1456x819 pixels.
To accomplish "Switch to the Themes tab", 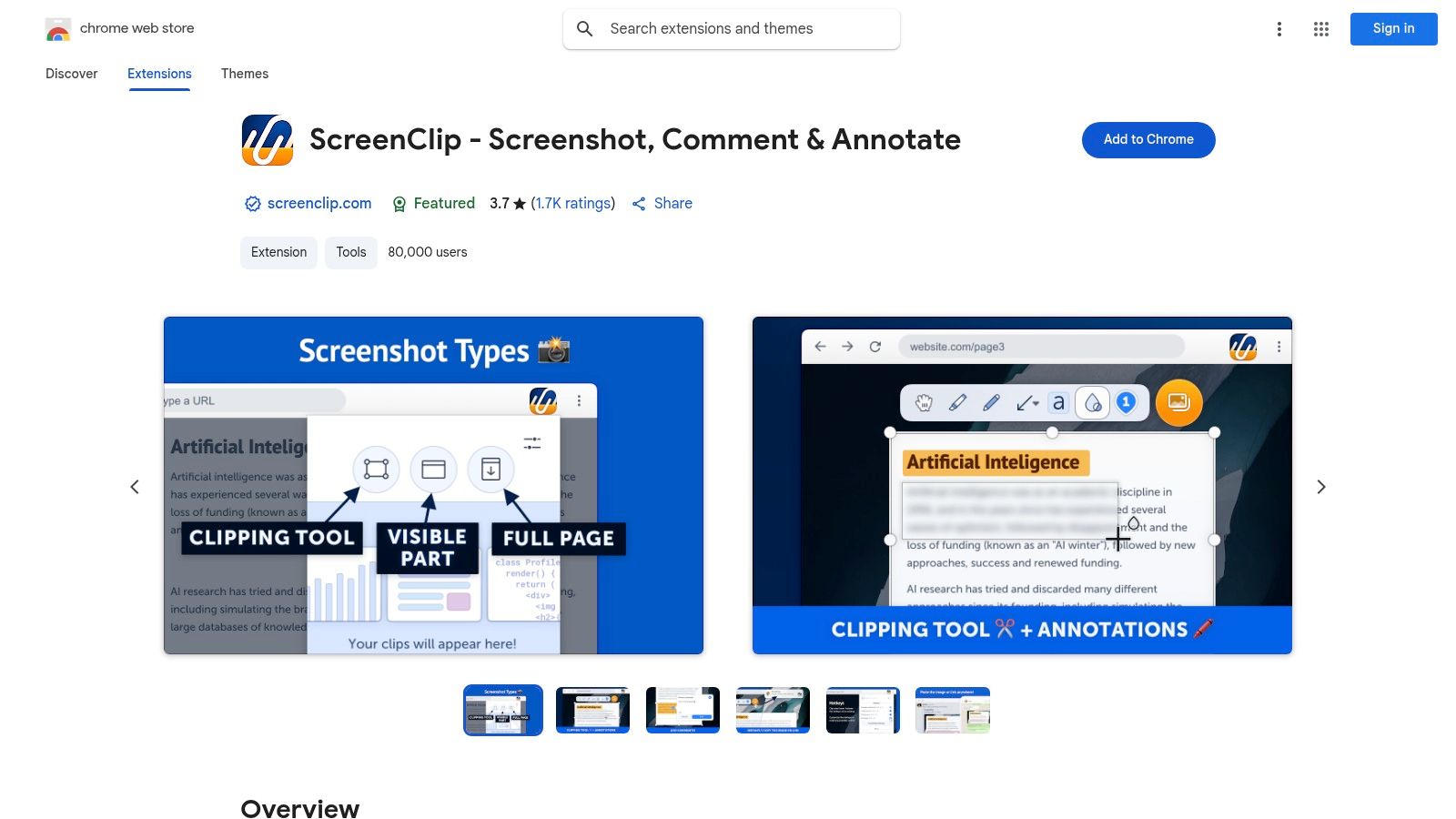I will 244,74.
